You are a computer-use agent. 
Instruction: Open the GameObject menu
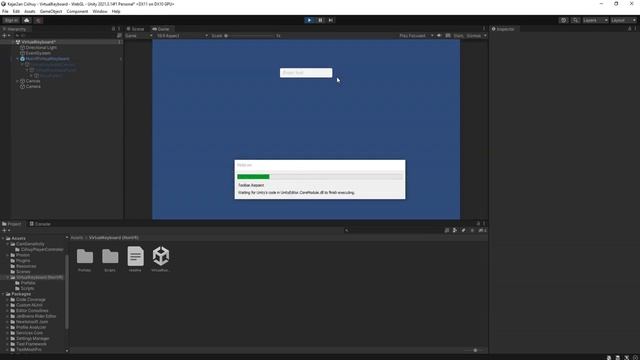[51, 11]
